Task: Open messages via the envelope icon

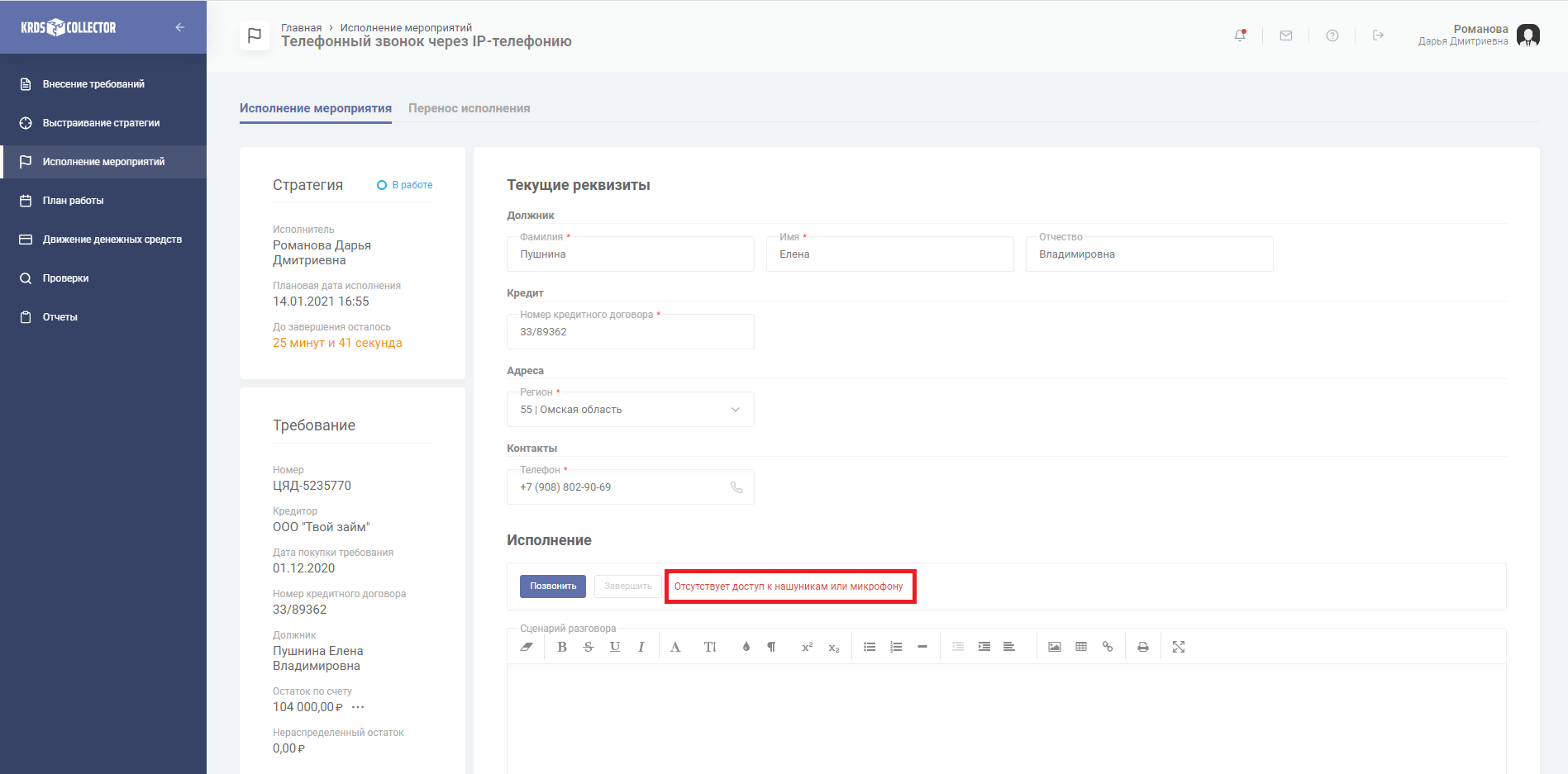Action: 1285,36
